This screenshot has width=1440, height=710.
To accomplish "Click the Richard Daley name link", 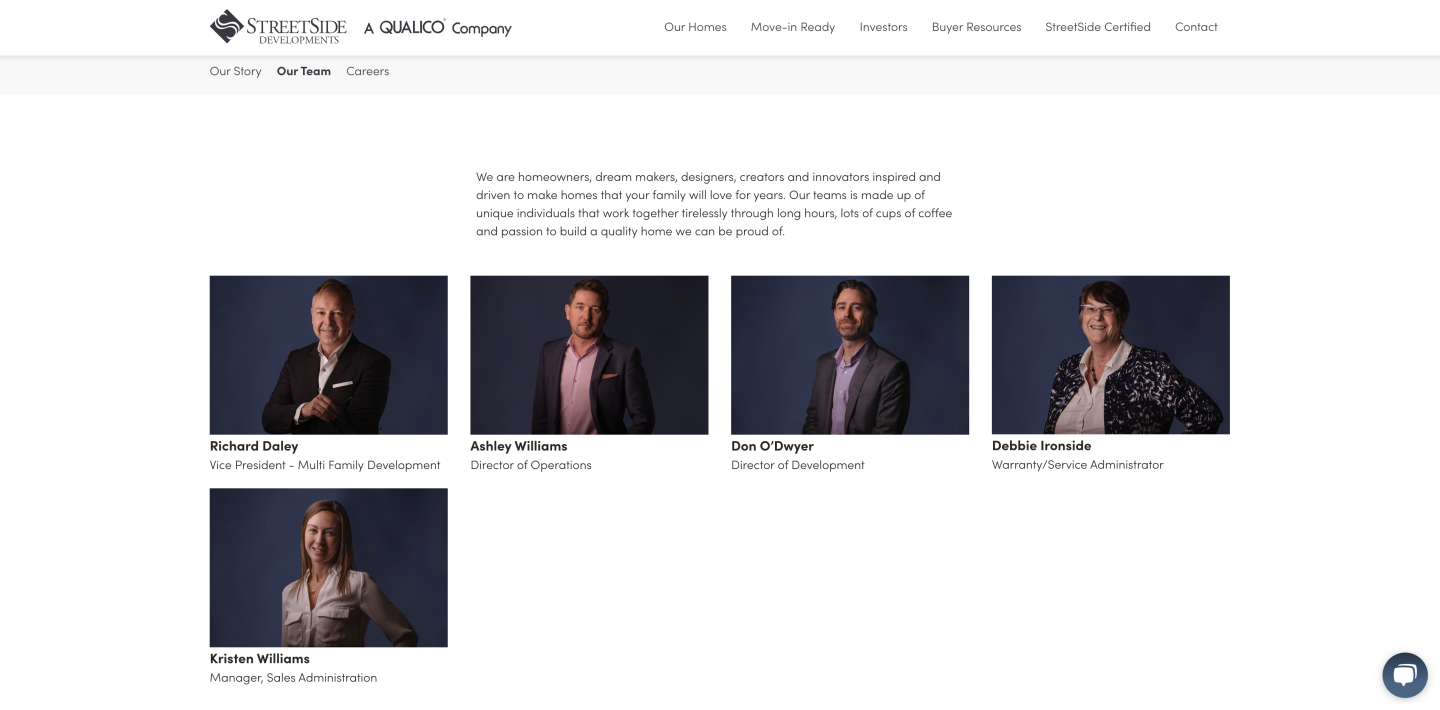I will tap(254, 446).
